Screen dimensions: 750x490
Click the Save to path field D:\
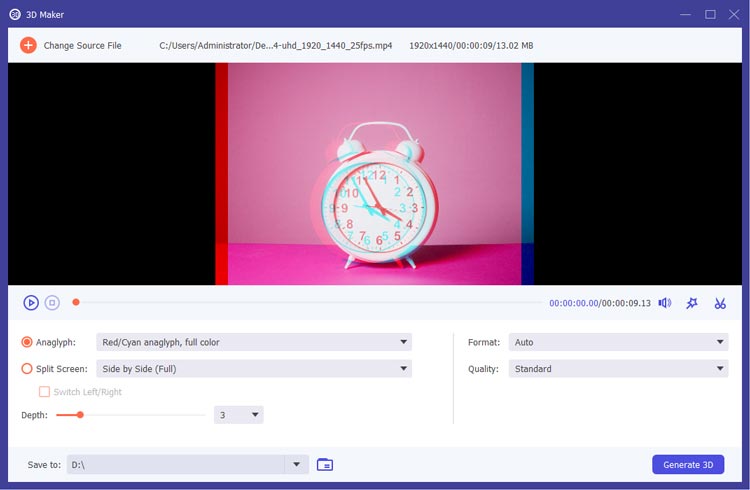pos(176,465)
